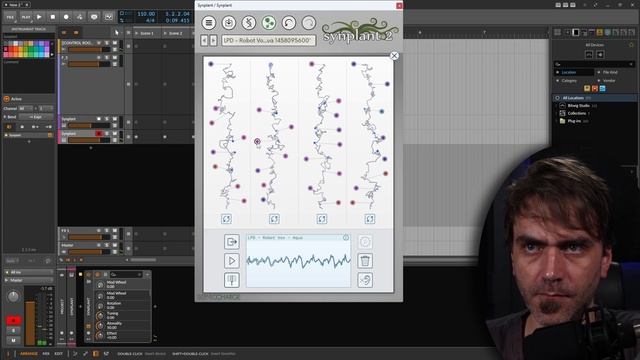640x360 pixels.
Task: Adjust the Master track volume fader
Action: point(89,252)
